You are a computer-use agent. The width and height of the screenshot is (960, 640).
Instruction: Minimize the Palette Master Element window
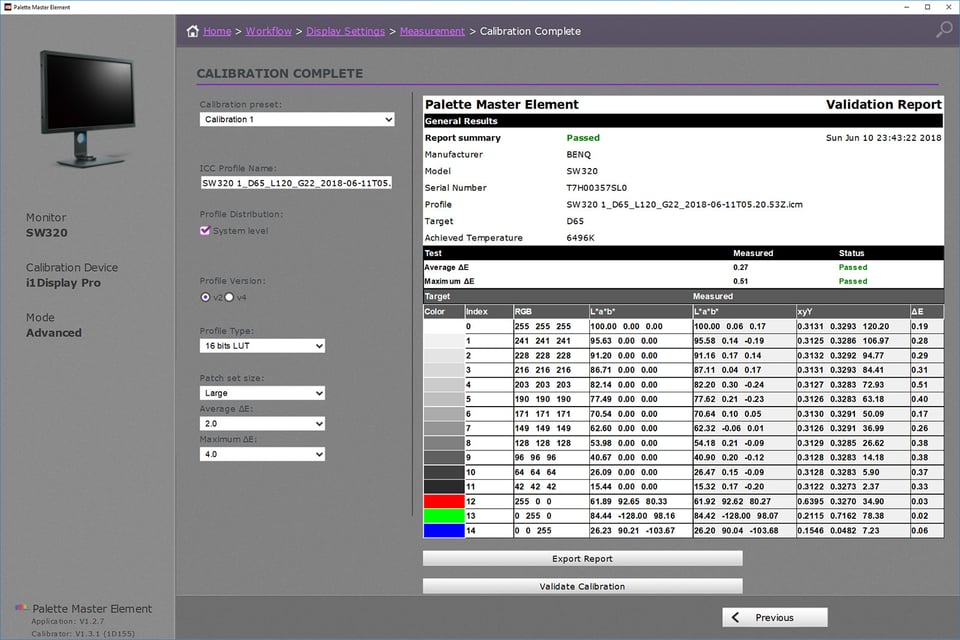(x=907, y=7)
